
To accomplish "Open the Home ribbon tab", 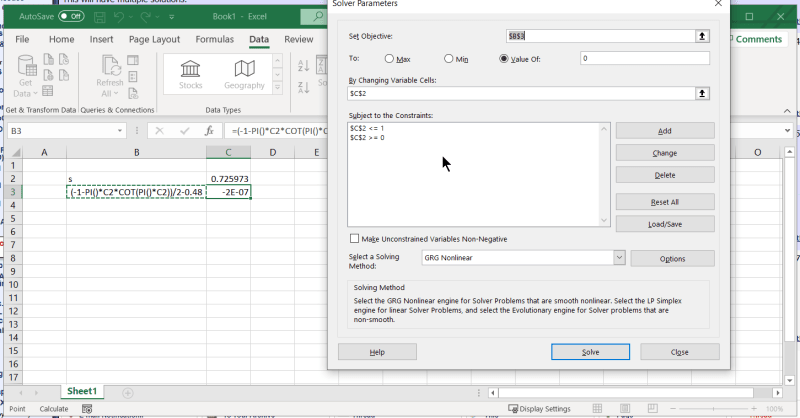I will 61,39.
